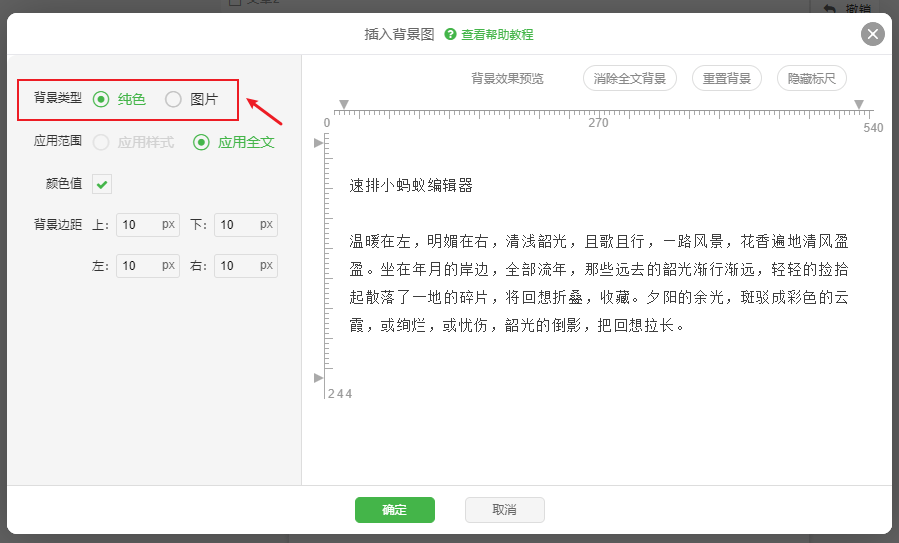Close the 插入背景图 dialog
899x543 pixels.
pos(873,34)
